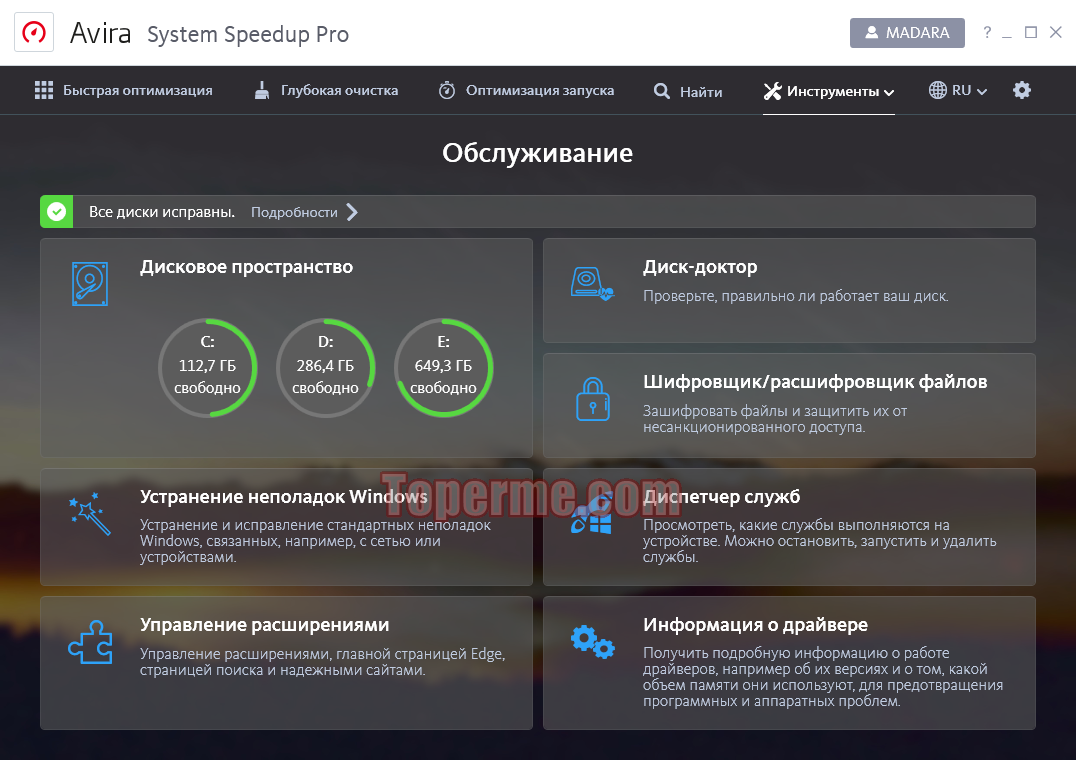Click the MADARA account button
The height and width of the screenshot is (760, 1076).
(x=907, y=33)
